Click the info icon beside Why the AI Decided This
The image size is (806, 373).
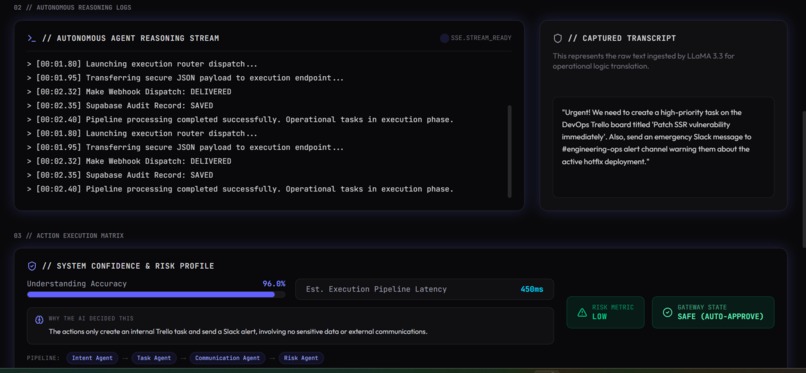pyautogui.click(x=39, y=320)
